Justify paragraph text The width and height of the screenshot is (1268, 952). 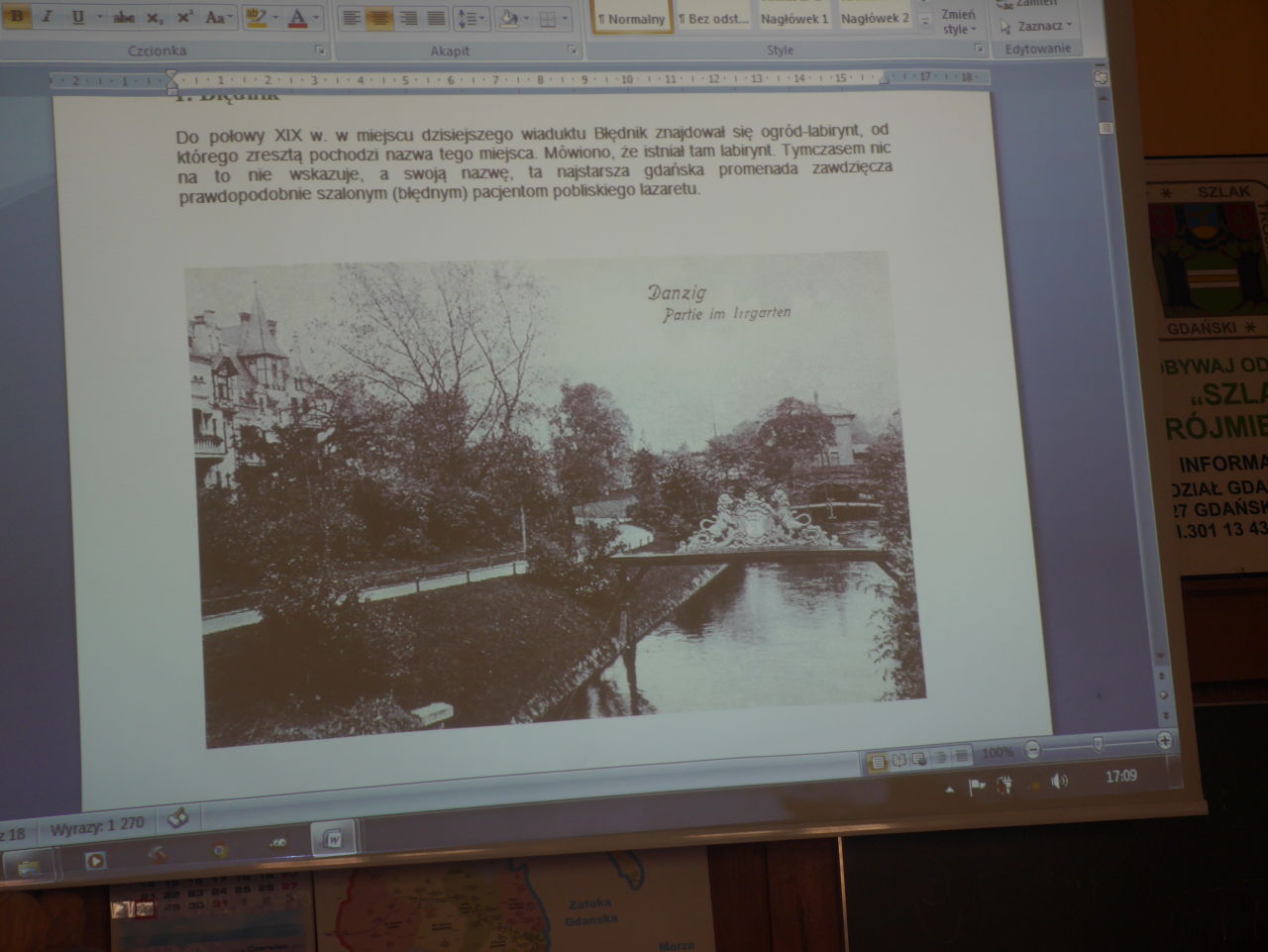(x=436, y=18)
